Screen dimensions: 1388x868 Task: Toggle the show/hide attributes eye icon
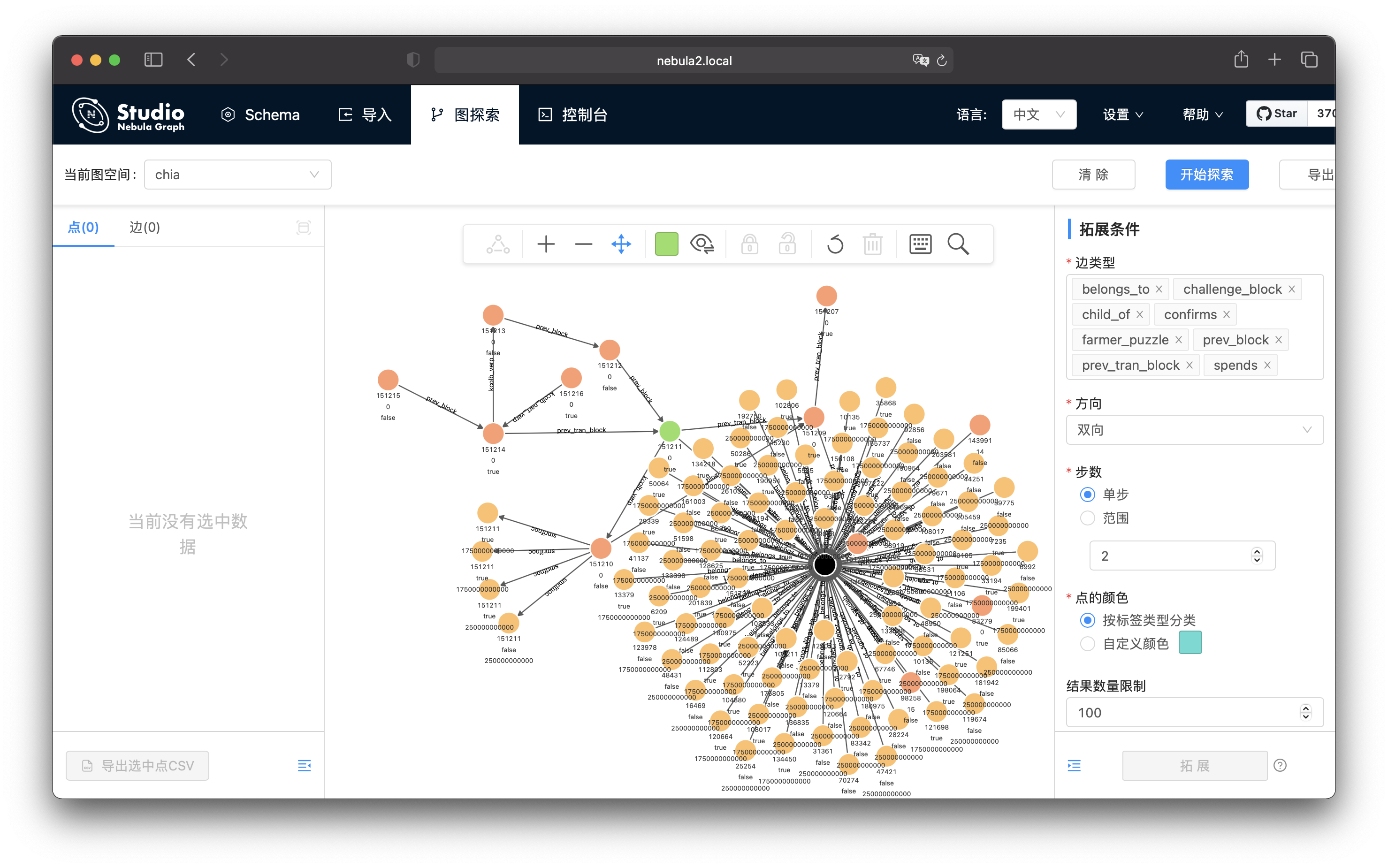pos(702,244)
